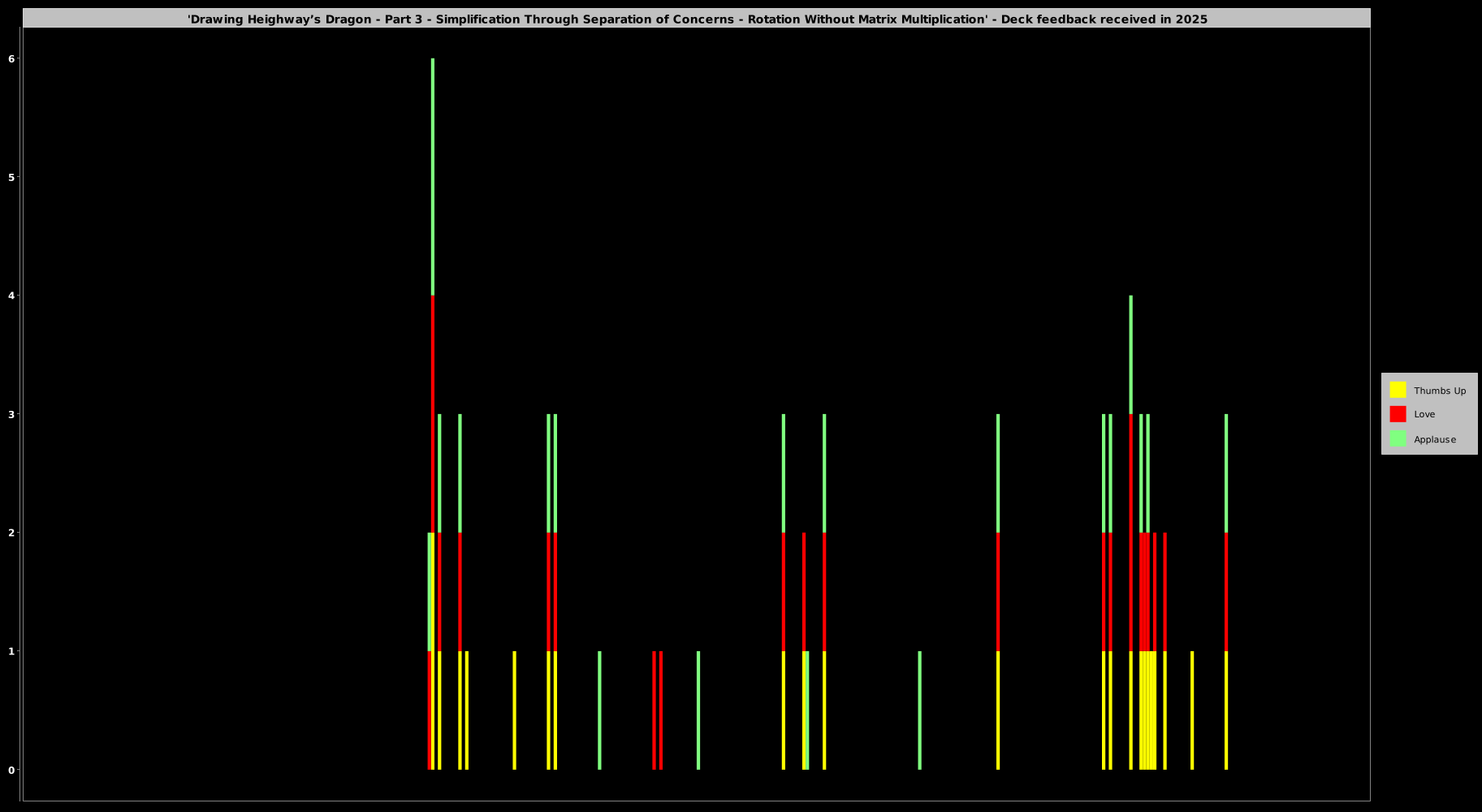Click the y-axis label 6
Screen dimensions: 1482x812
tap(12, 58)
